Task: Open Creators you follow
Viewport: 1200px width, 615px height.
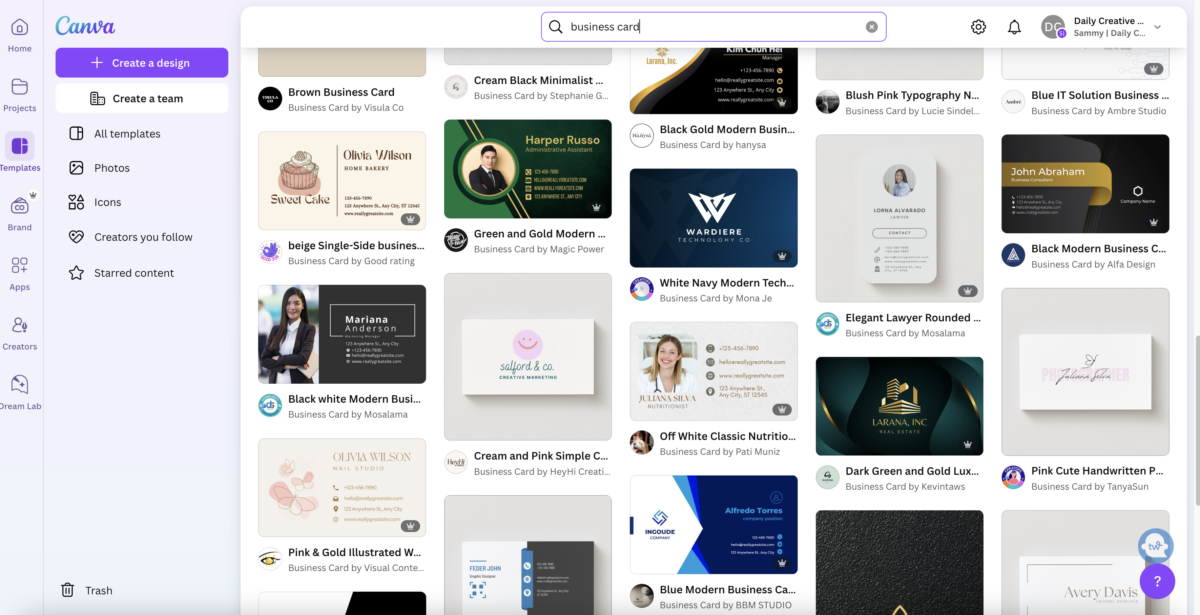Action: tap(142, 237)
